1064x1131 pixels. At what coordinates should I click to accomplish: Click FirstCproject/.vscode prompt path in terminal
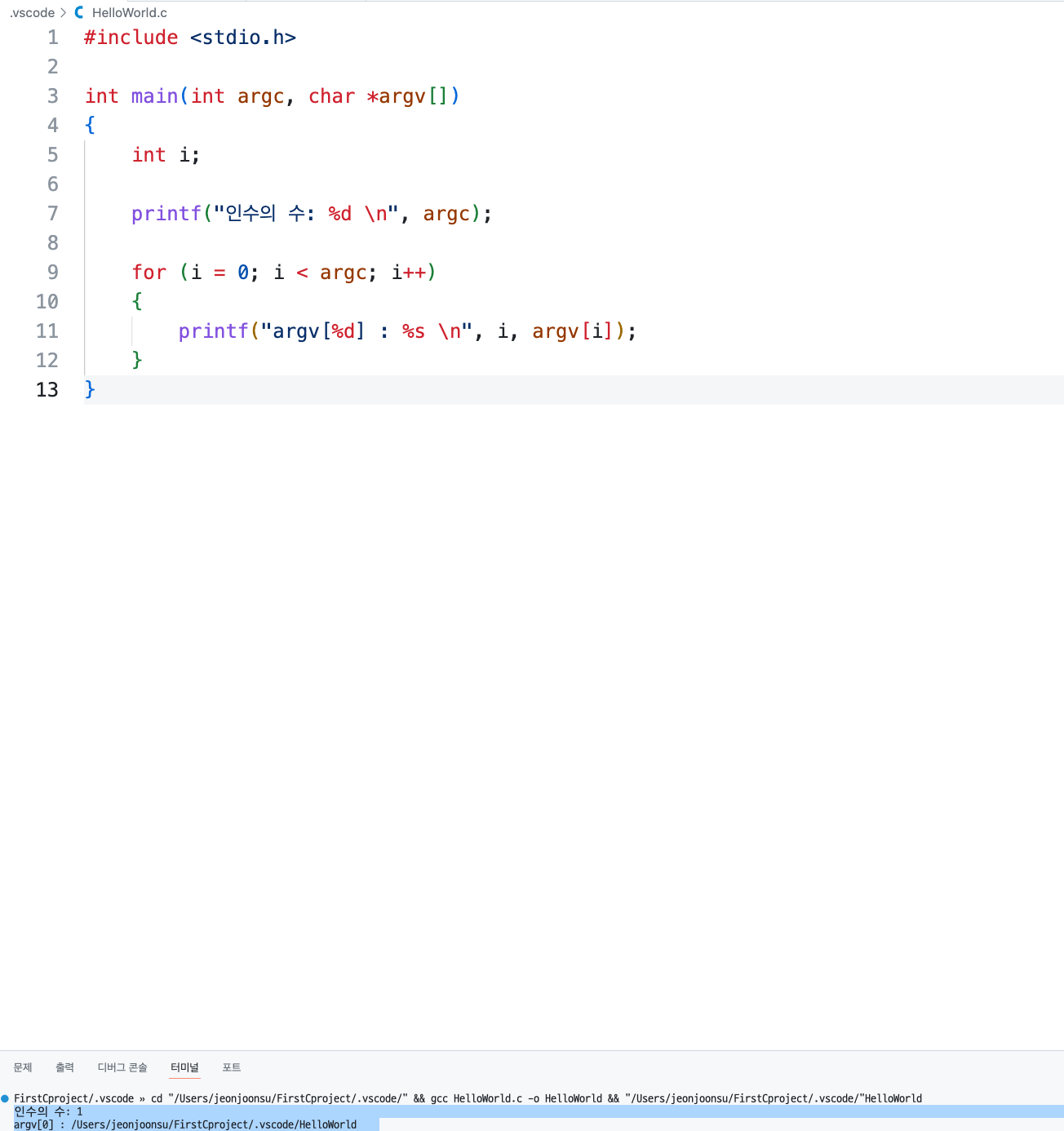[73, 1098]
